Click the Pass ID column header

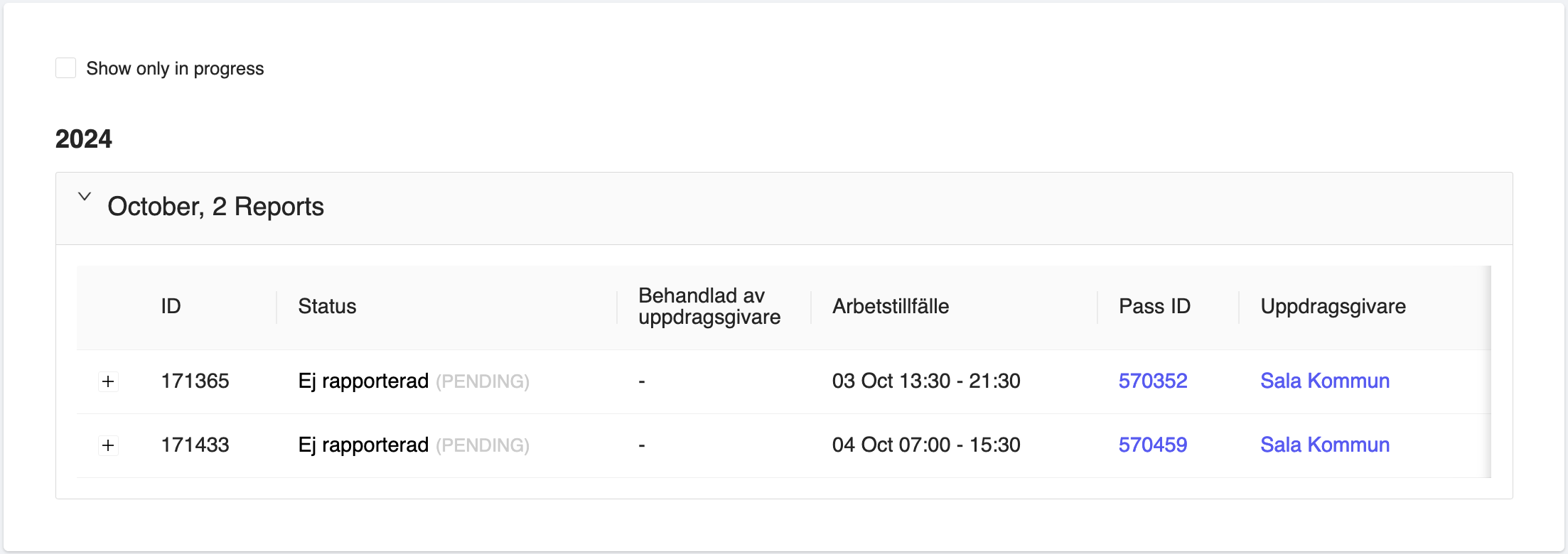[x=1154, y=307]
